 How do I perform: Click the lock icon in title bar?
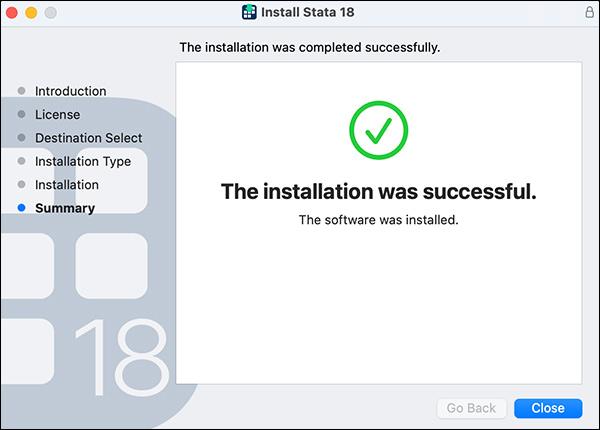588,13
